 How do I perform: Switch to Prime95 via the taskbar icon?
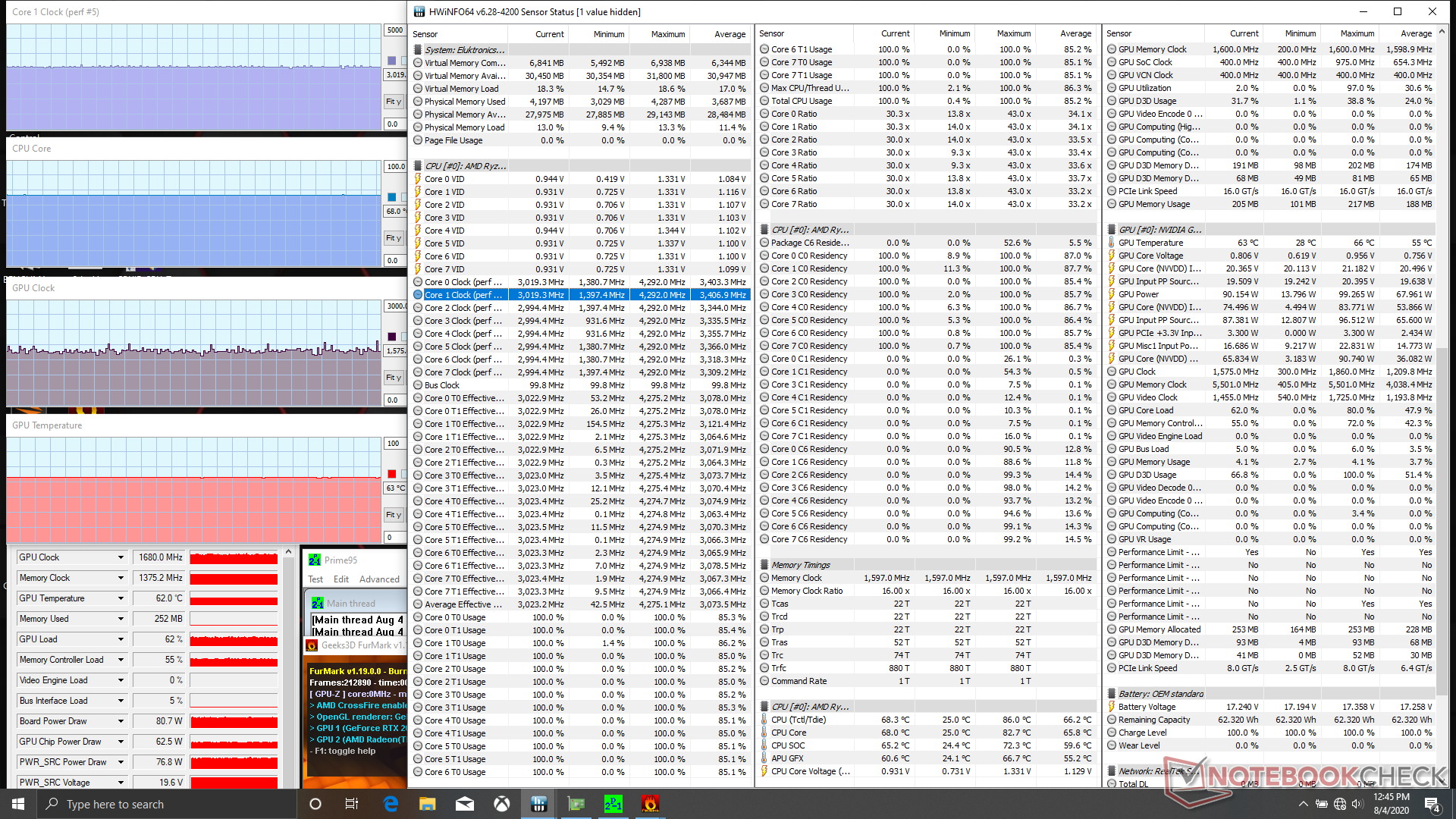point(613,804)
